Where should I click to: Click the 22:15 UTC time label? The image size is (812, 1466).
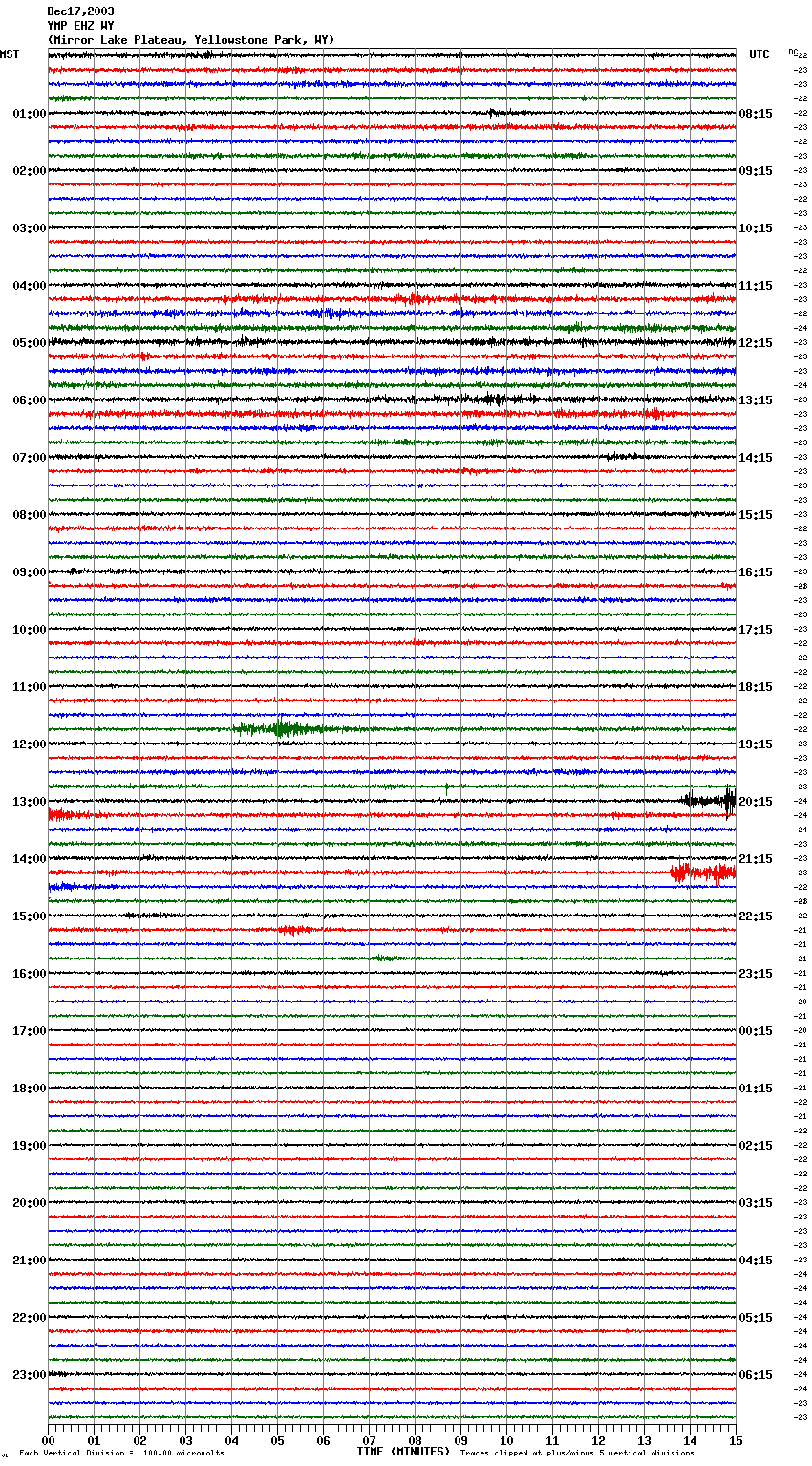[x=756, y=916]
